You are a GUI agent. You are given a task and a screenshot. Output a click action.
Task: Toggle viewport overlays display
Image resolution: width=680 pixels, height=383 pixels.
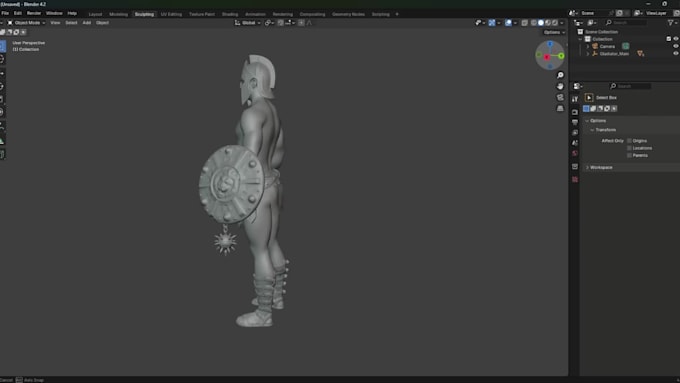point(508,23)
